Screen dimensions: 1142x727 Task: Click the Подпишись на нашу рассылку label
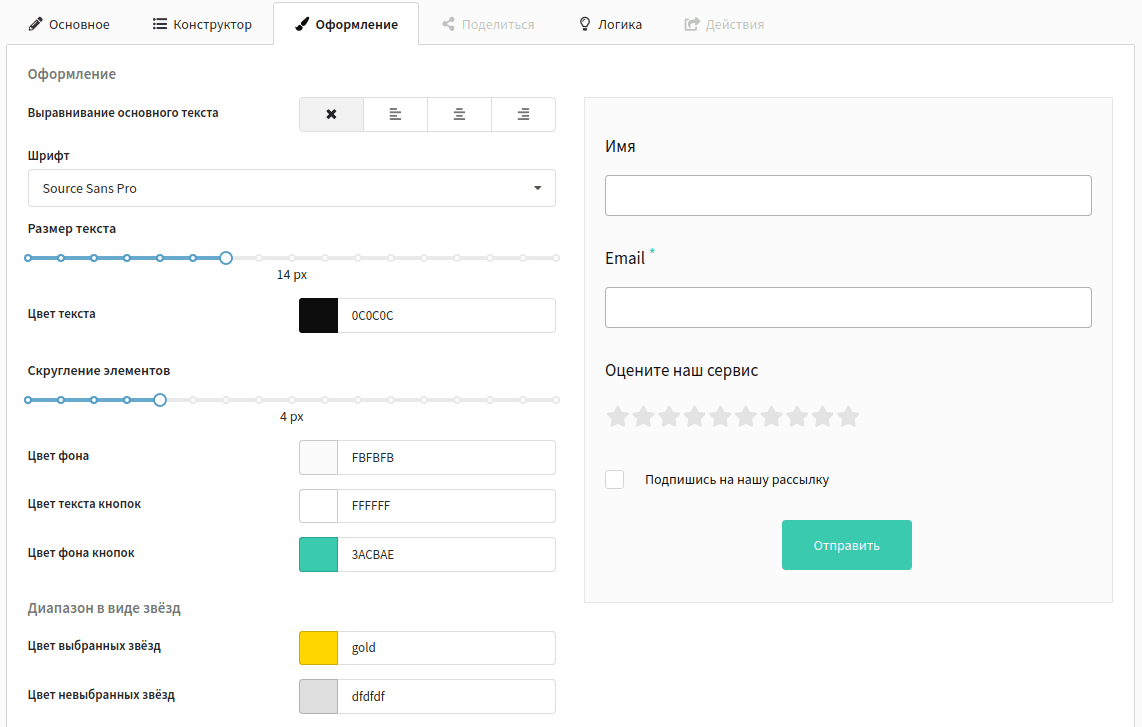[737, 479]
